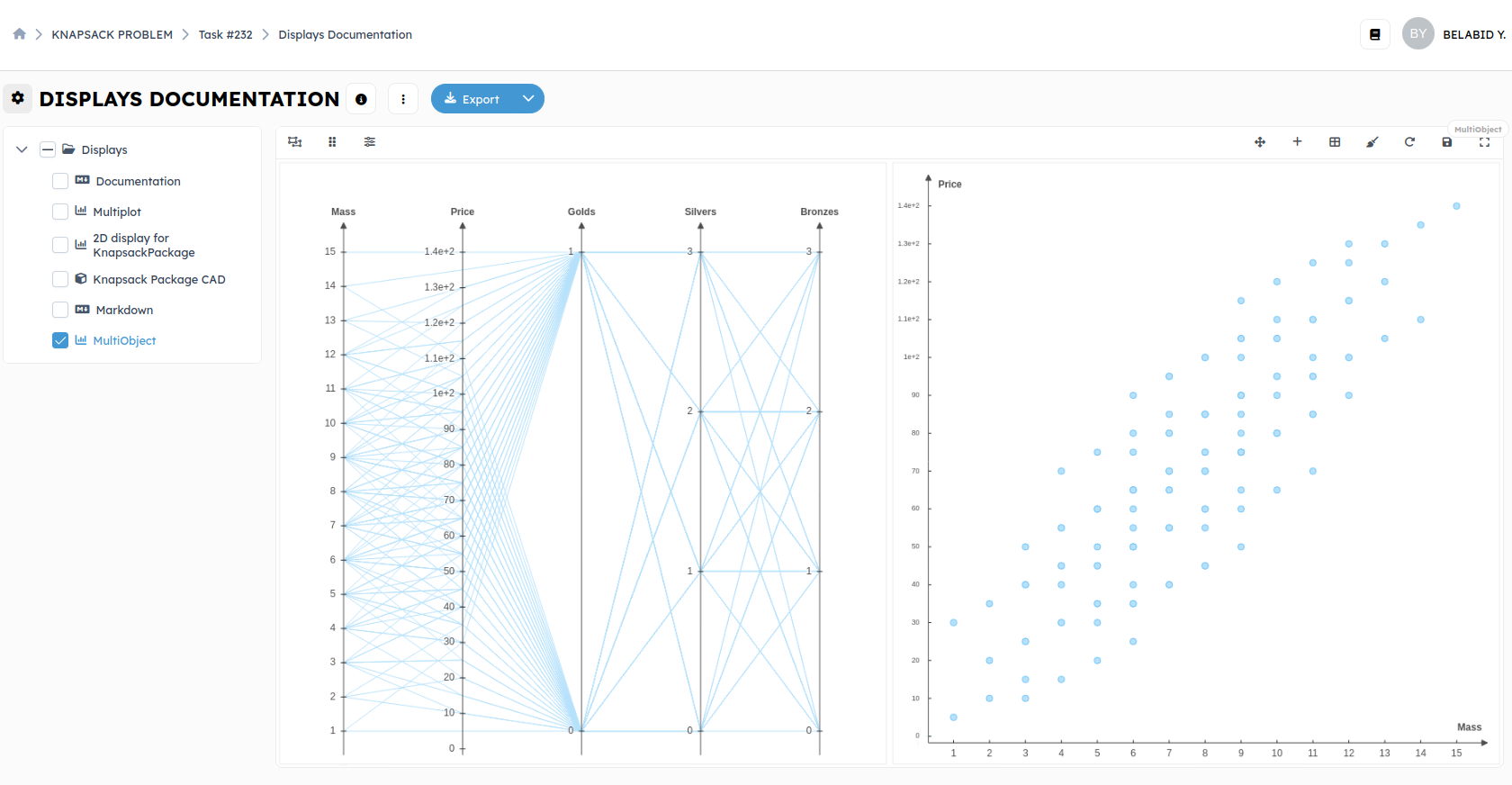This screenshot has width=1512, height=785.
Task: Click the save disk toolbar icon
Action: (x=1447, y=142)
